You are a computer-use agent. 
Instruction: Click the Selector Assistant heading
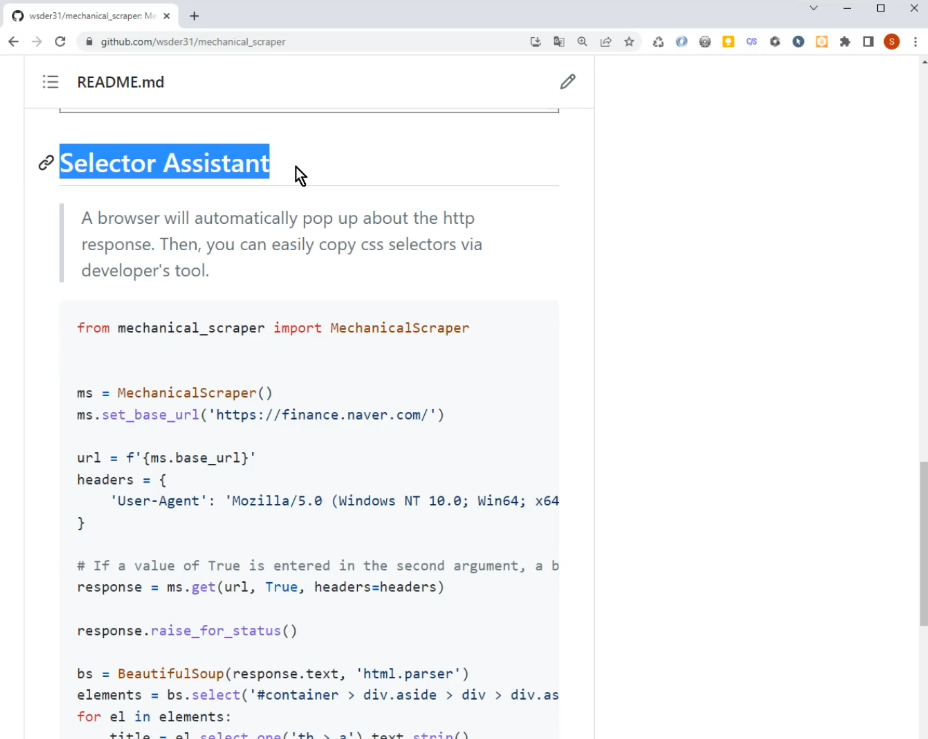[165, 163]
